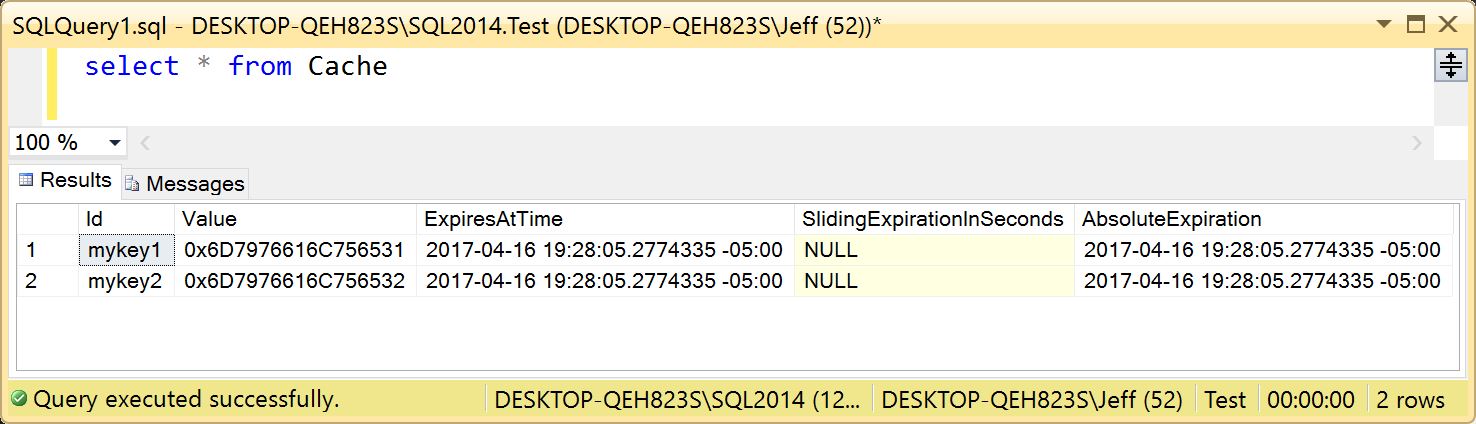1476x424 pixels.
Task: Click the green query success icon
Action: coord(18,401)
